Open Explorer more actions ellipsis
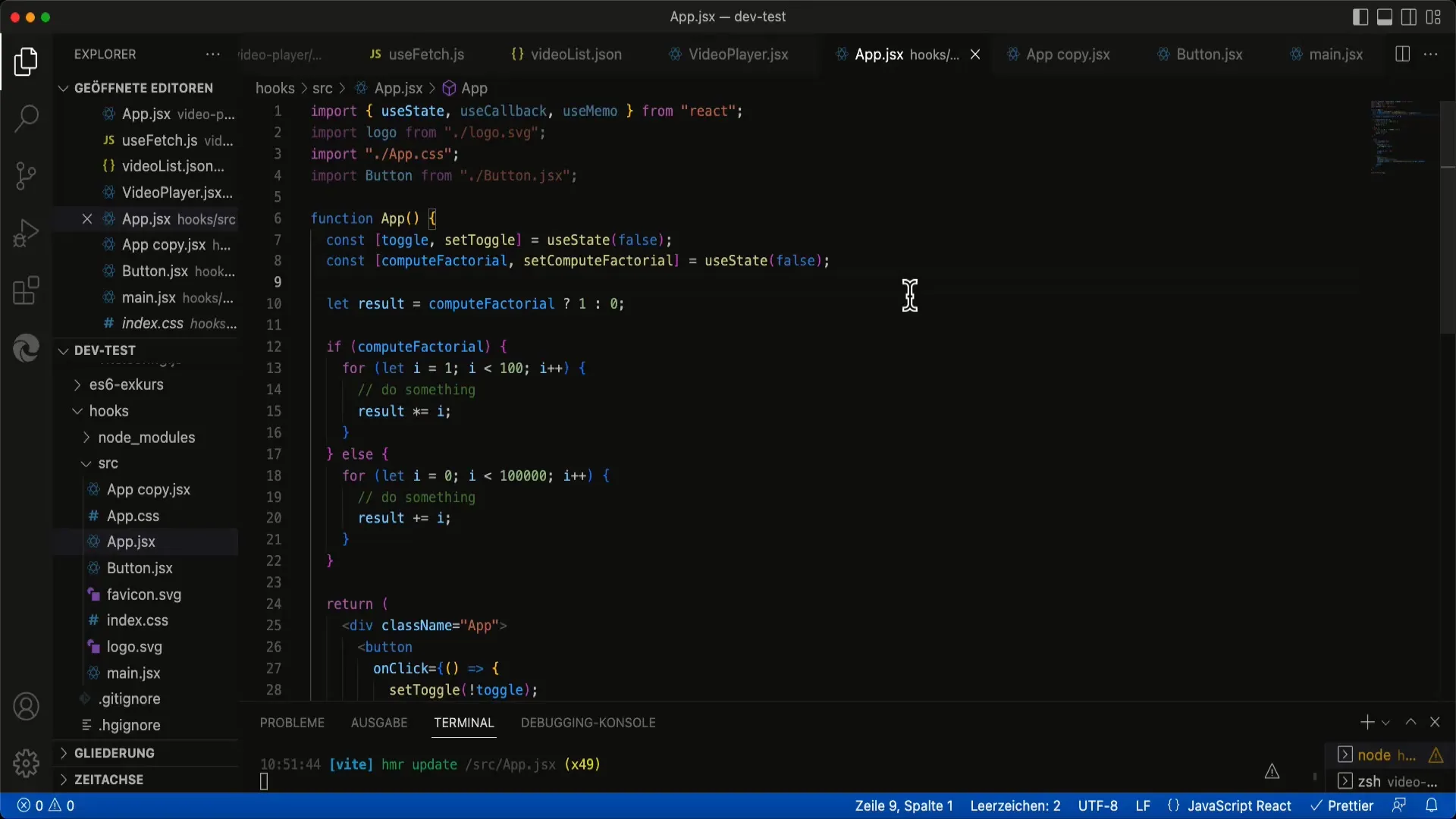The image size is (1456, 819). click(x=213, y=55)
